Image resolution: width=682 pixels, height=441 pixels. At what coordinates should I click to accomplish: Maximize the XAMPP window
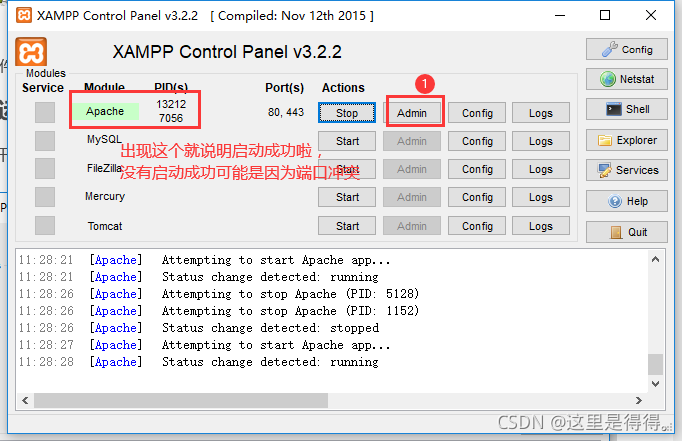(x=605, y=15)
